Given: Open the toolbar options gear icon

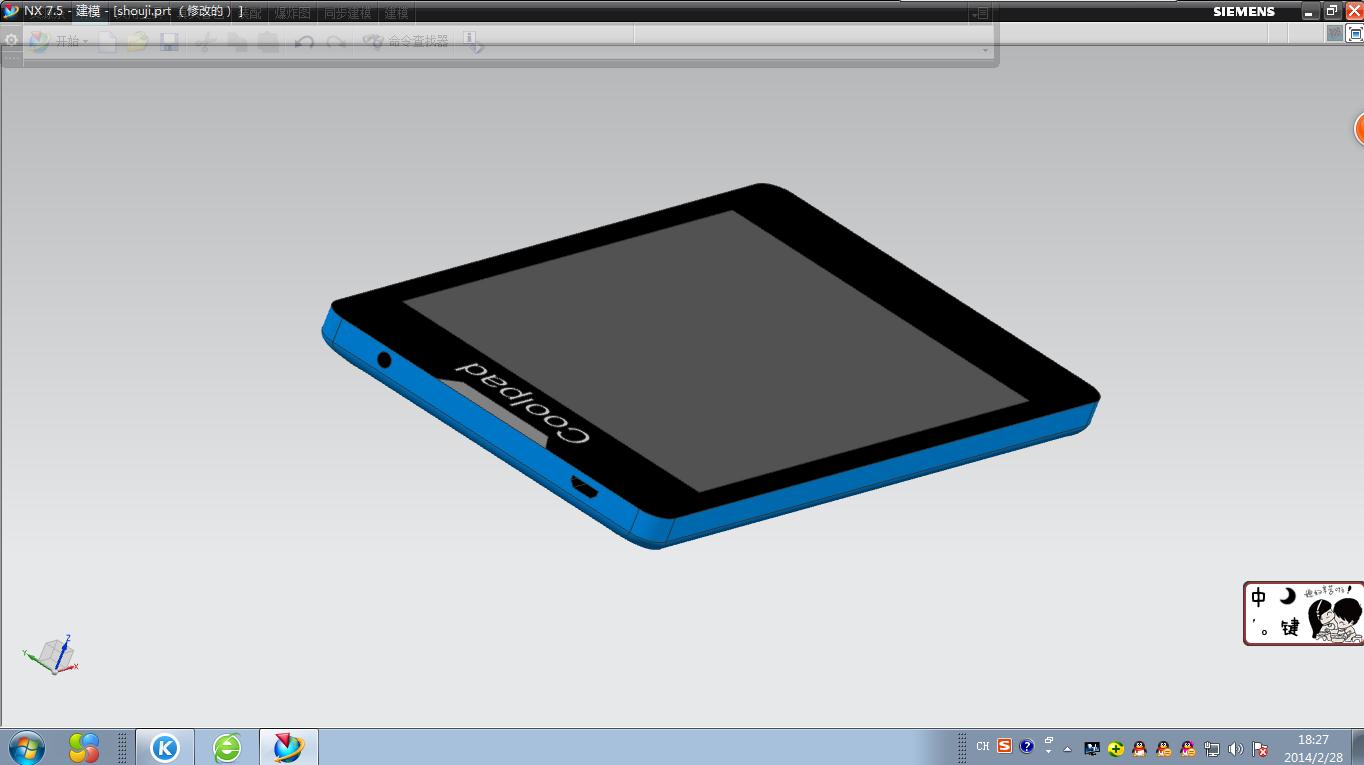Looking at the screenshot, I should 11,41.
